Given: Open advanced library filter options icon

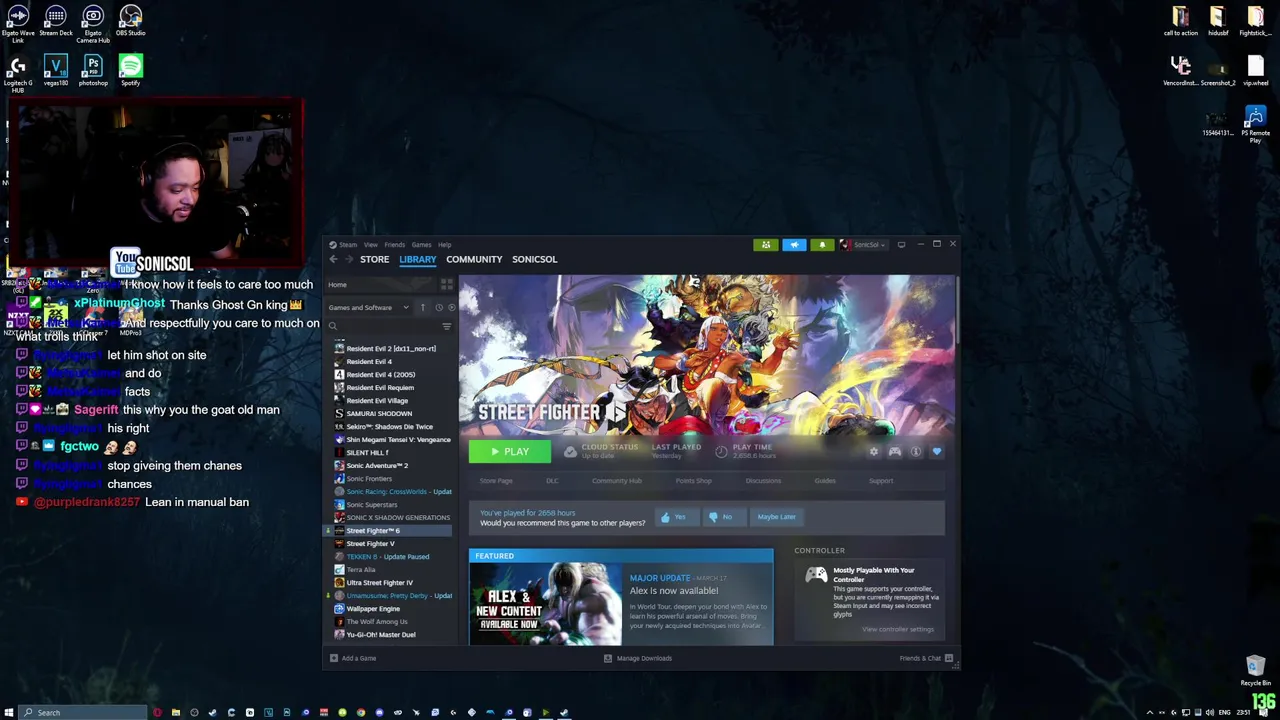Looking at the screenshot, I should coord(447,326).
